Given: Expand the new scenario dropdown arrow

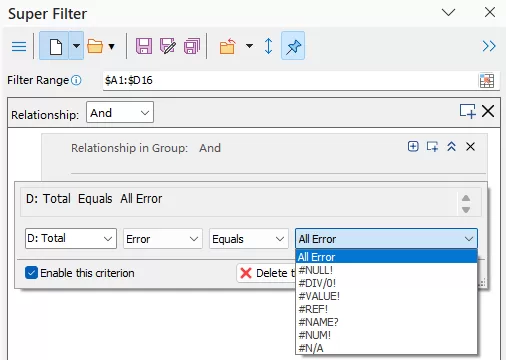Looking at the screenshot, I should 76,46.
